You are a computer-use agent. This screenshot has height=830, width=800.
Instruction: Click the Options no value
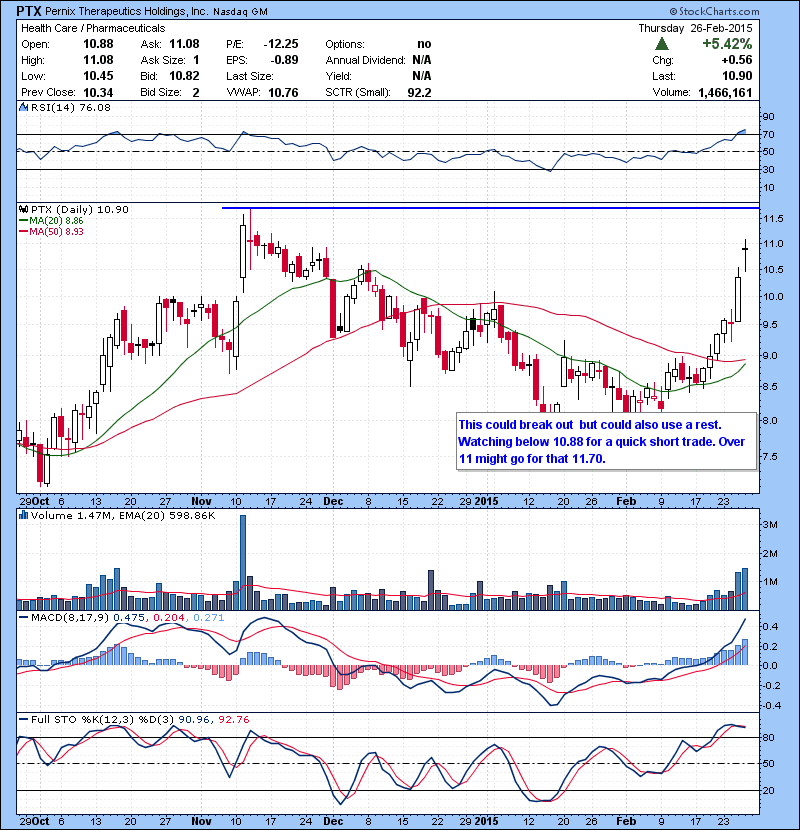(x=424, y=43)
